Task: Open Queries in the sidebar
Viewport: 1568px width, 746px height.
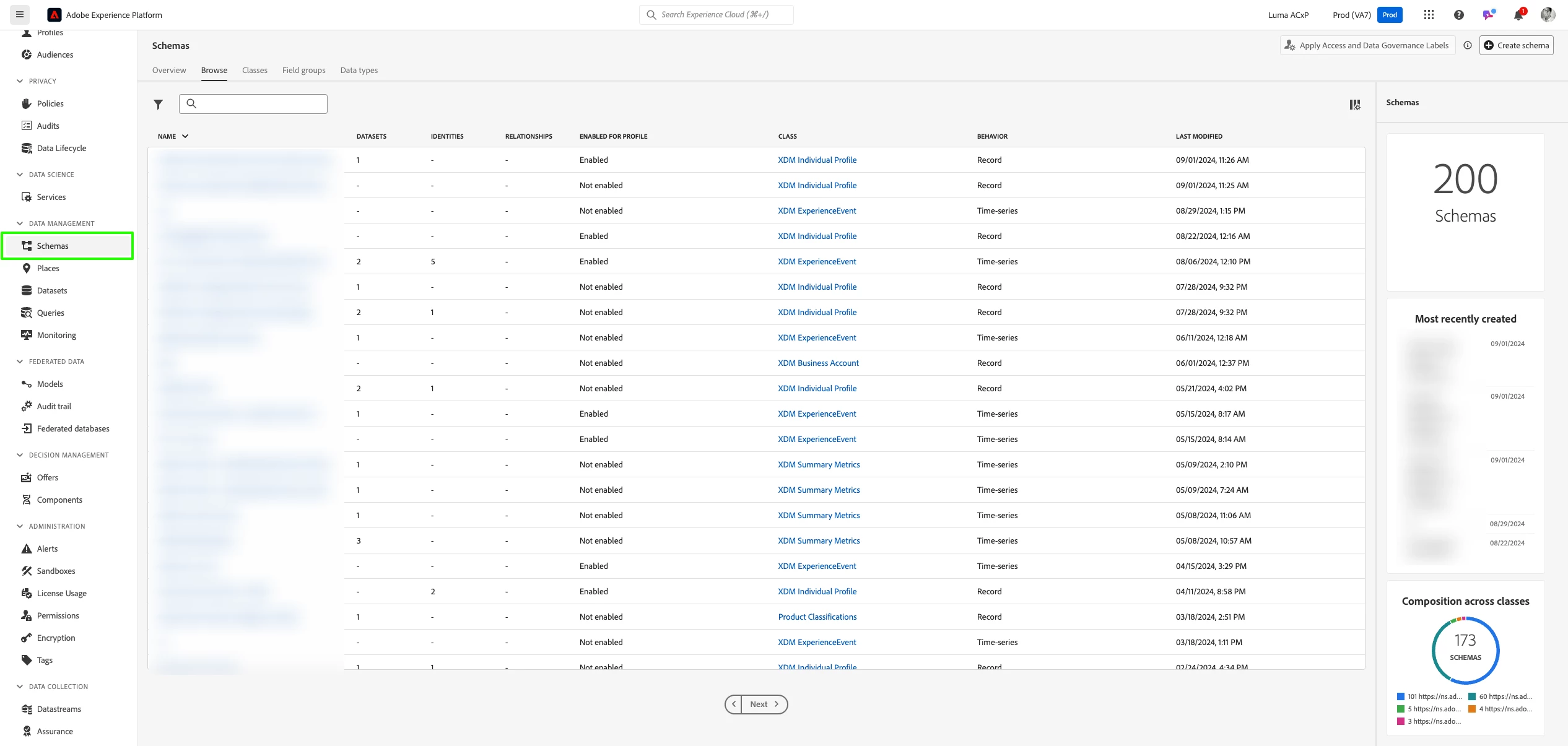Action: coord(50,313)
